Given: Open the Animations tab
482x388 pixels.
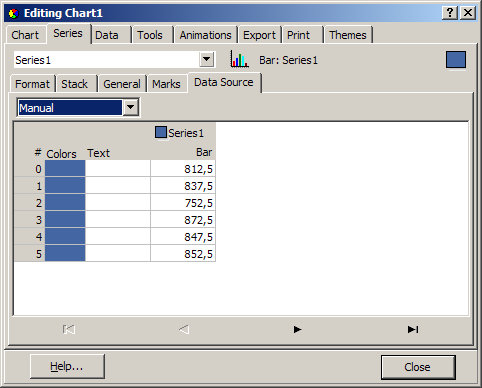Looking at the screenshot, I should coord(205,35).
